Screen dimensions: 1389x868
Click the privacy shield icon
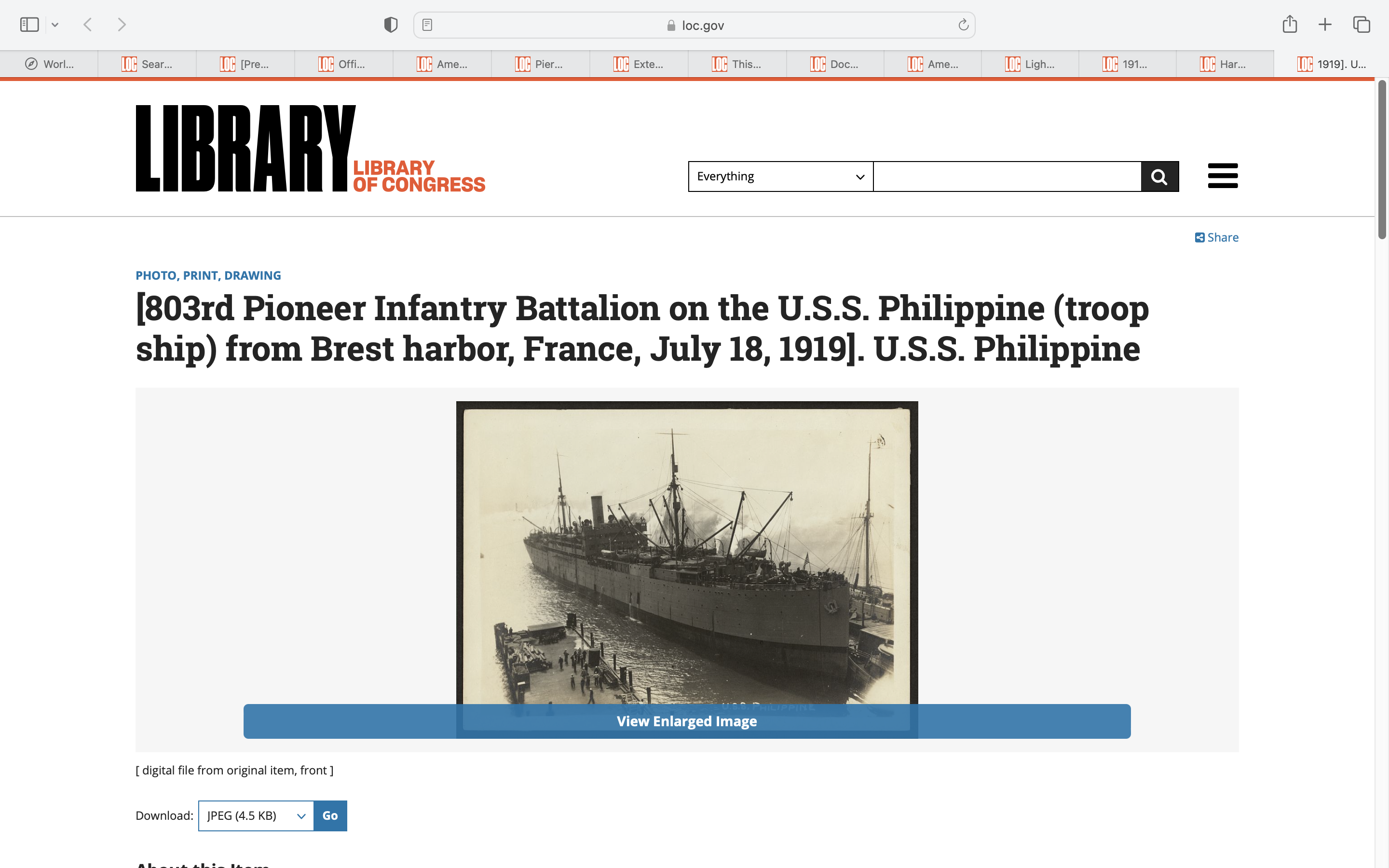pyautogui.click(x=390, y=25)
